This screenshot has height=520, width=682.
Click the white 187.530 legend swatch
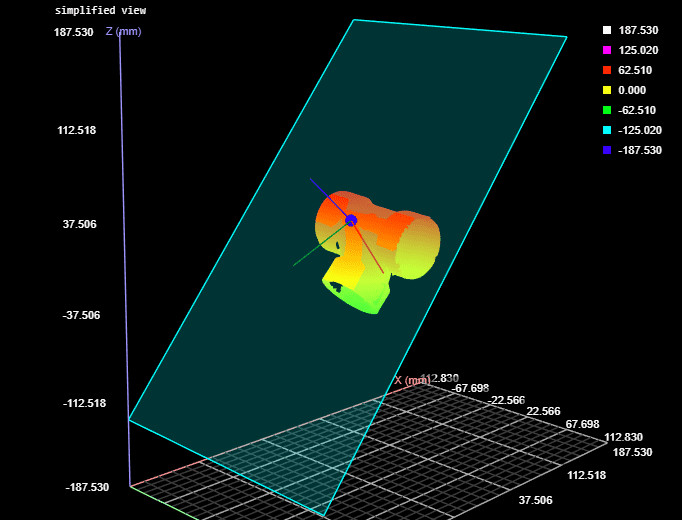tap(607, 30)
